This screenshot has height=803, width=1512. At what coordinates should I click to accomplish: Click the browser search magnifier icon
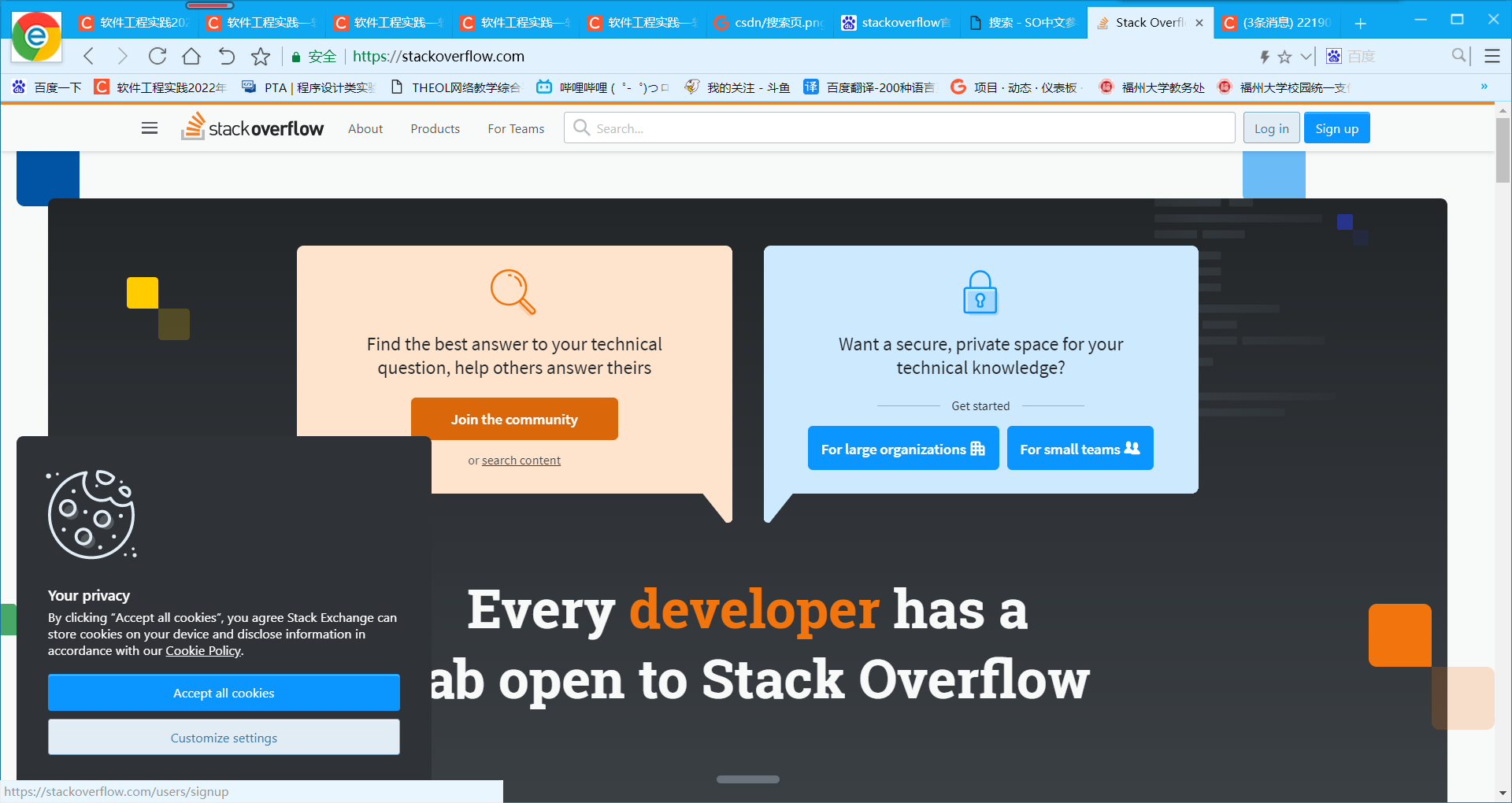pyautogui.click(x=1459, y=55)
